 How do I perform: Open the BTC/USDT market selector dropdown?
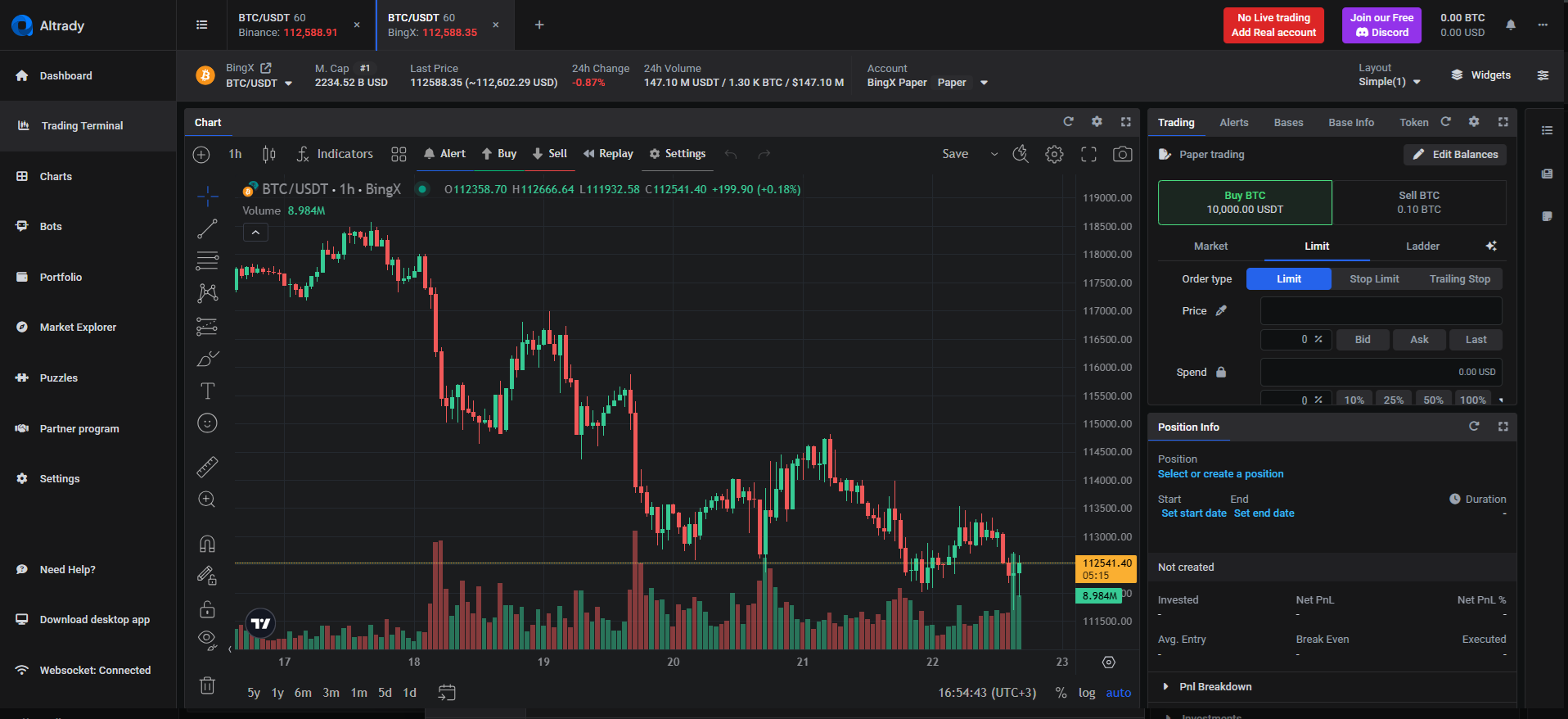259,83
